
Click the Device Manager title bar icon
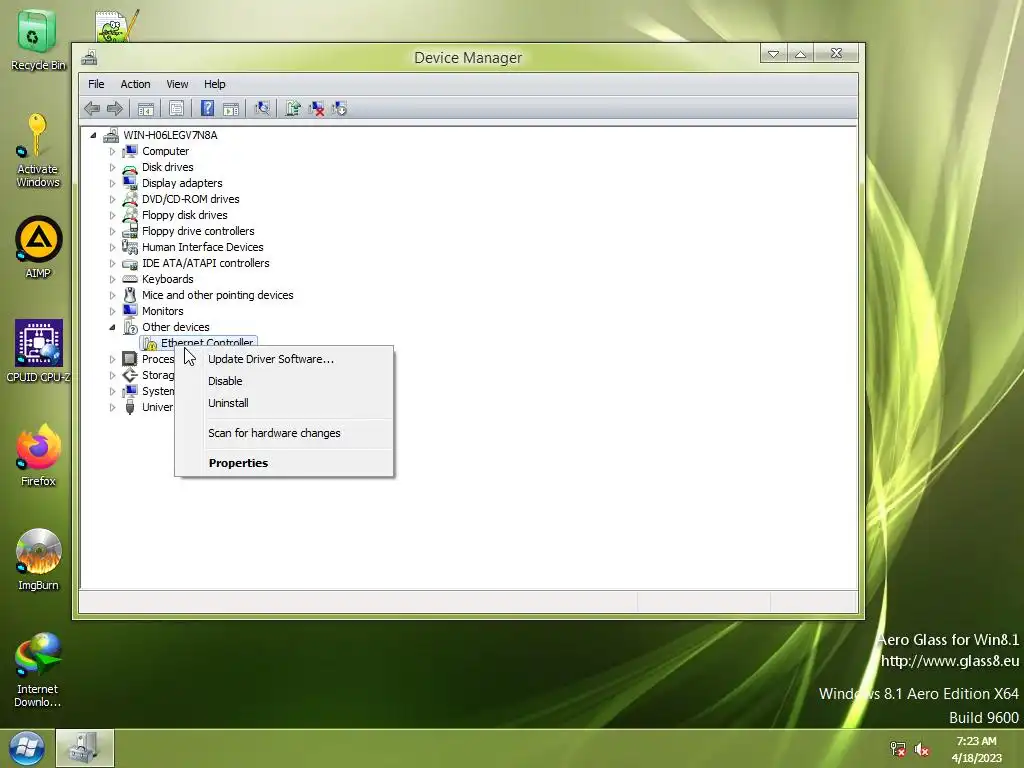[x=89, y=57]
